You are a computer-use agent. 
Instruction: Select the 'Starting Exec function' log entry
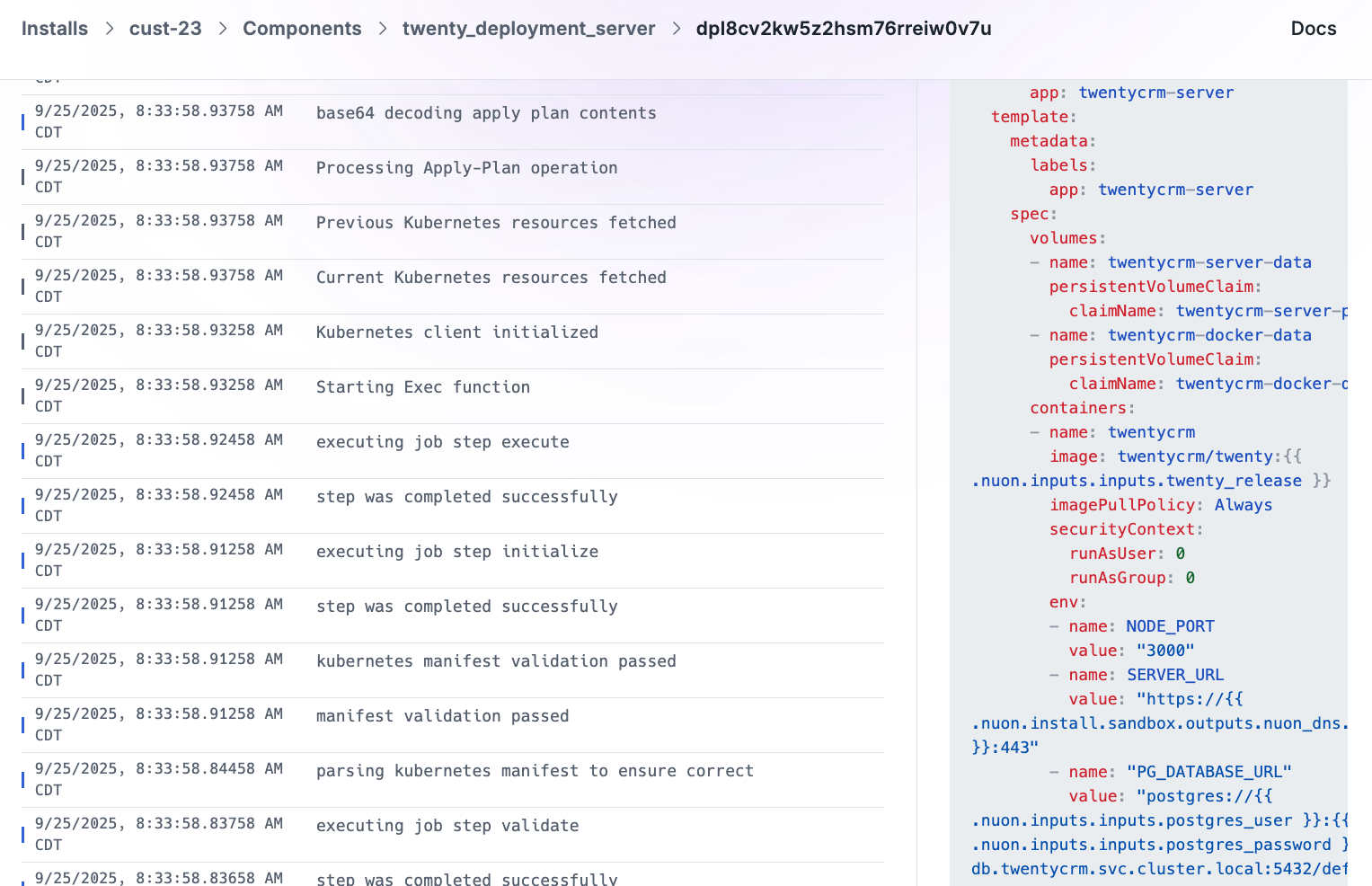tap(423, 386)
